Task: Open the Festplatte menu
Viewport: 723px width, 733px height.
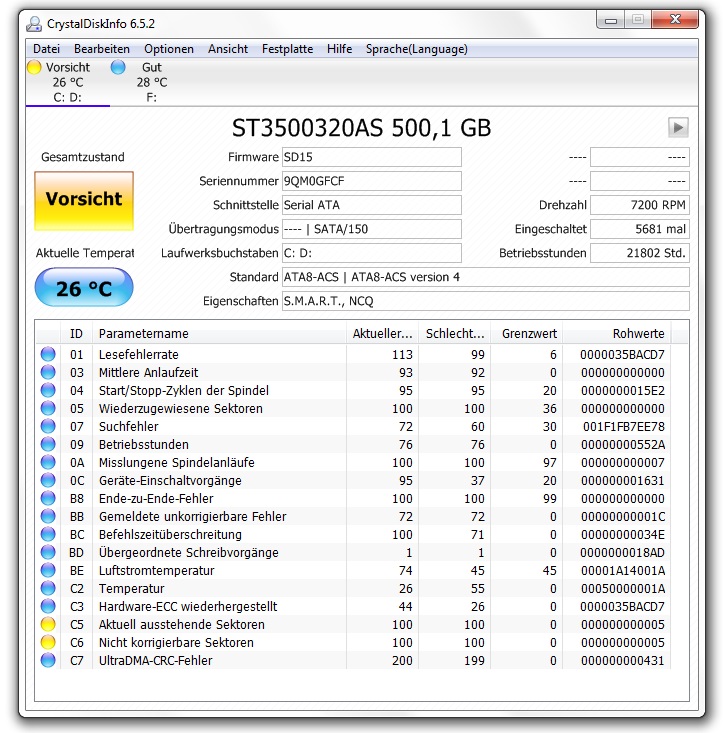Action: click(287, 49)
